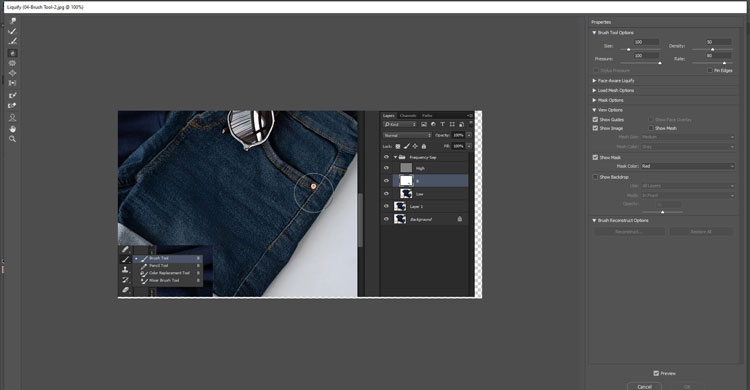Open the Mask Color dropdown
Image resolution: width=750 pixels, height=390 pixels.
pos(687,166)
